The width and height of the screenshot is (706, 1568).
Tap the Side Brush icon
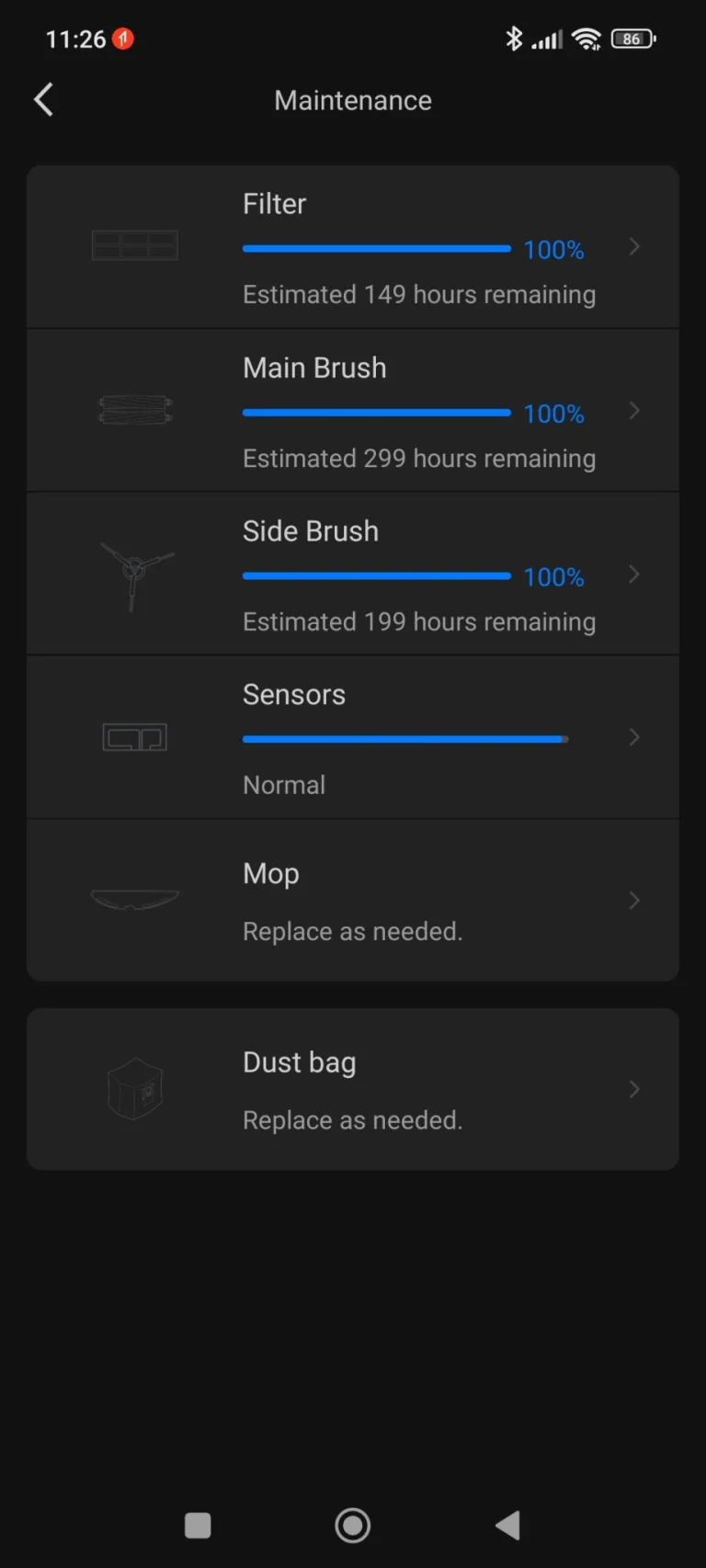click(135, 574)
